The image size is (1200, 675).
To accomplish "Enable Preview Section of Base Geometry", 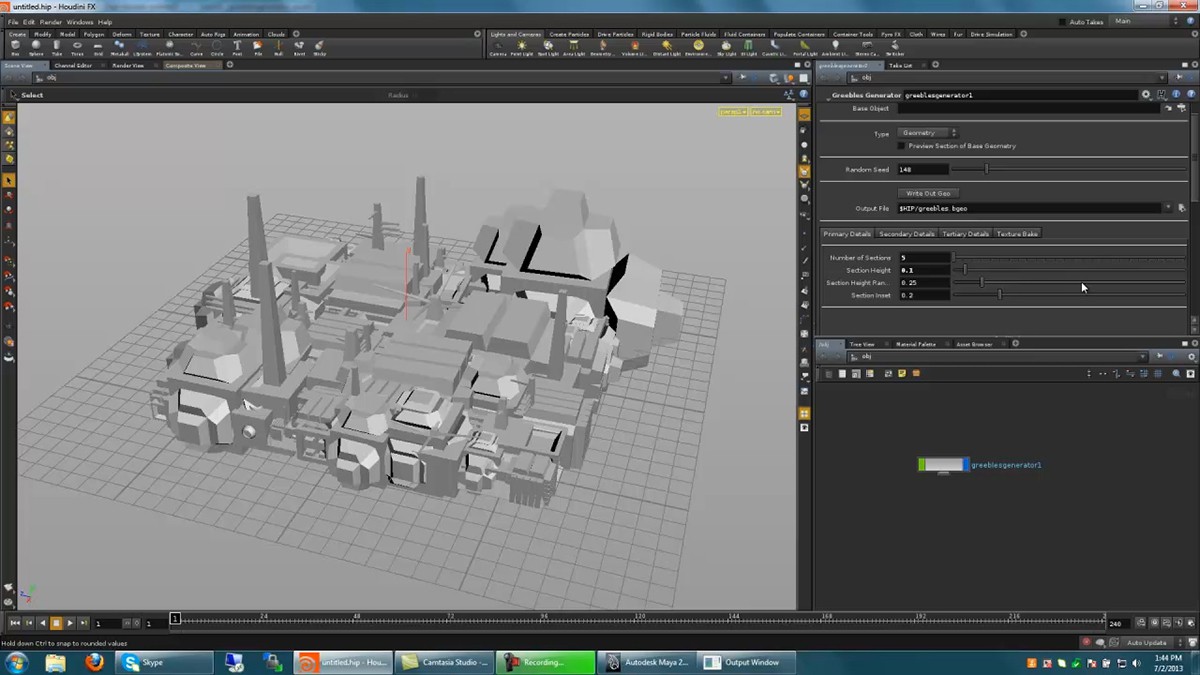I will tap(901, 145).
